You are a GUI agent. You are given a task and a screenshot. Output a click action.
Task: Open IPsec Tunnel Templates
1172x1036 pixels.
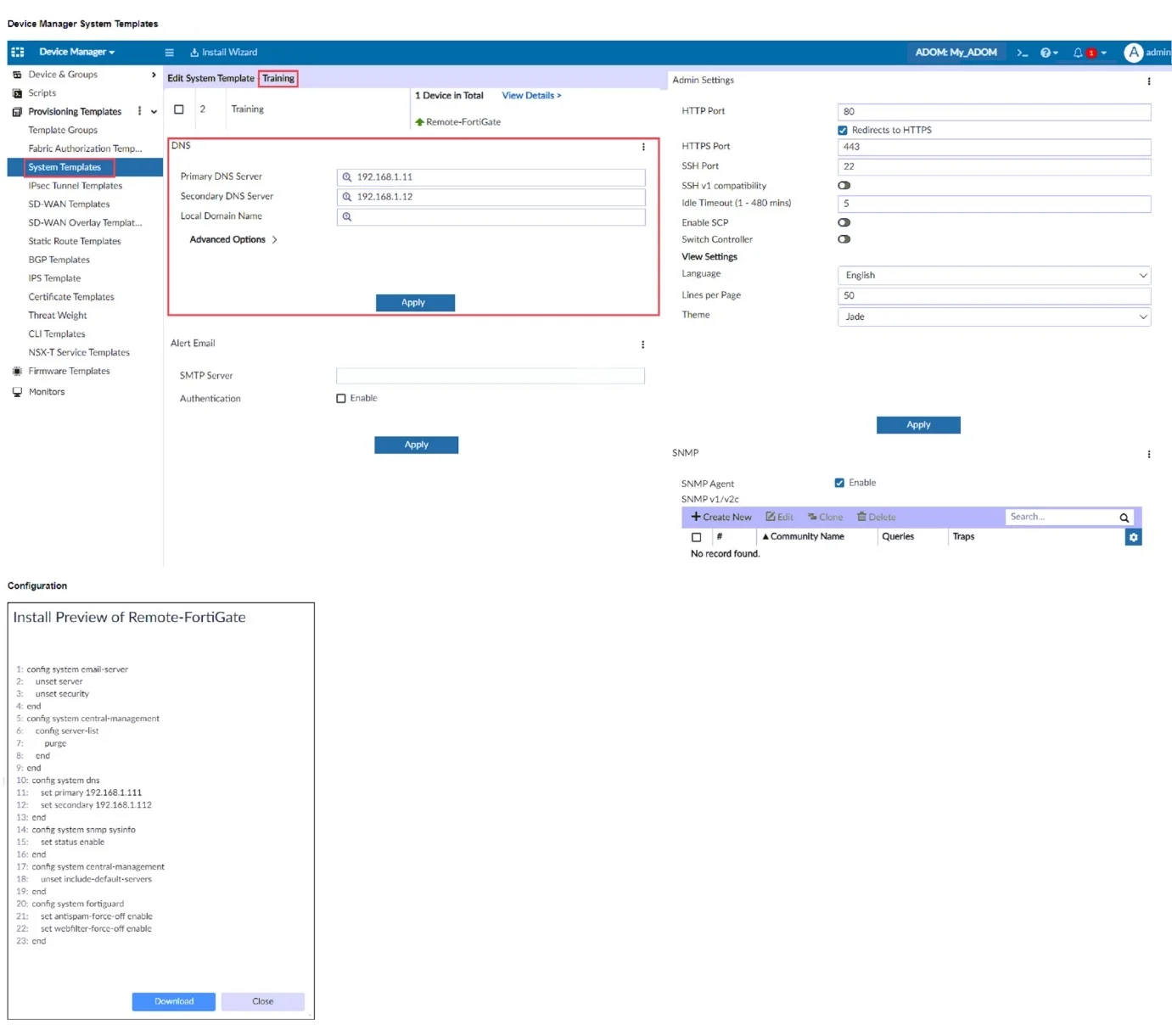pos(76,186)
